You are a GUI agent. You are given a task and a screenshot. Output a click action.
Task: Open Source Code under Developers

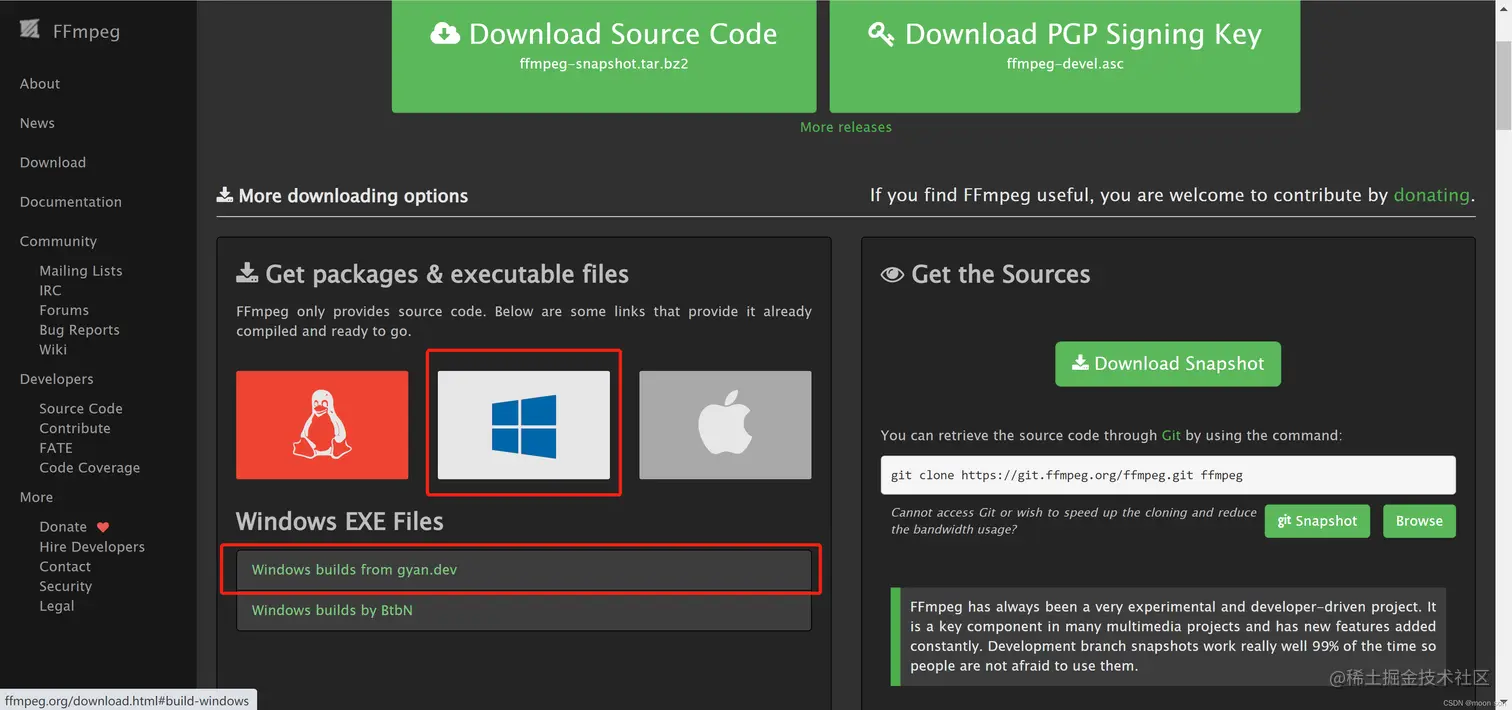point(81,409)
